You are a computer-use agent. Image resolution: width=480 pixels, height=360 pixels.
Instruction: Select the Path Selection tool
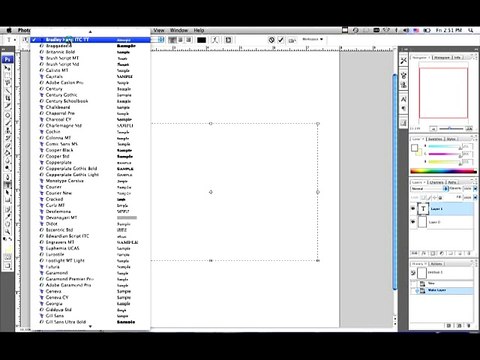pyautogui.click(x=7, y=193)
